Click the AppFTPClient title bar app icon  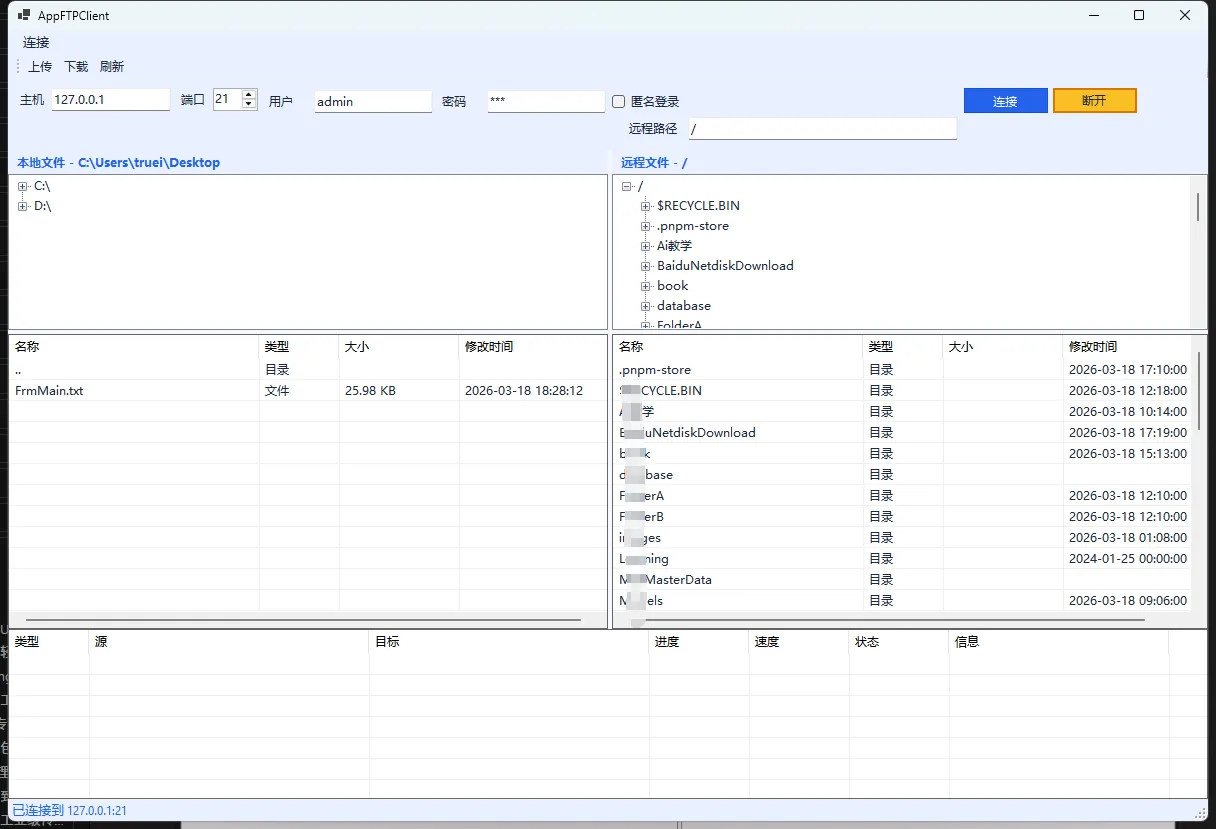pos(24,15)
